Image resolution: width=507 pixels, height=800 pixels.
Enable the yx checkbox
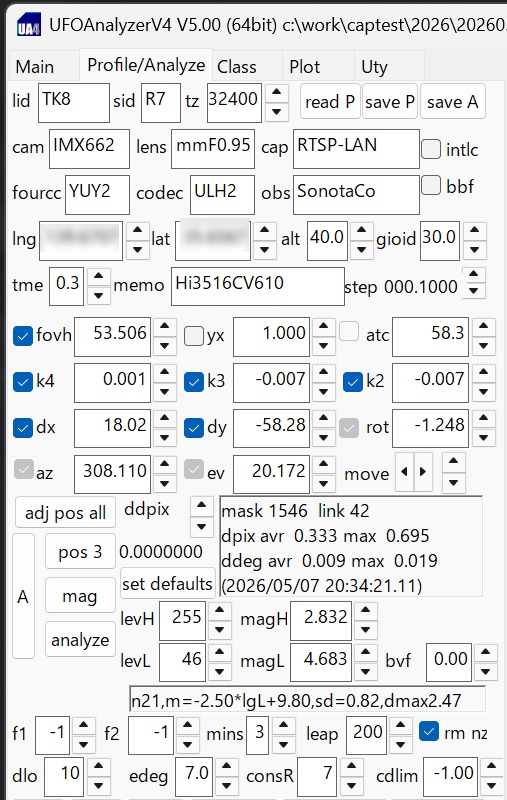[194, 336]
